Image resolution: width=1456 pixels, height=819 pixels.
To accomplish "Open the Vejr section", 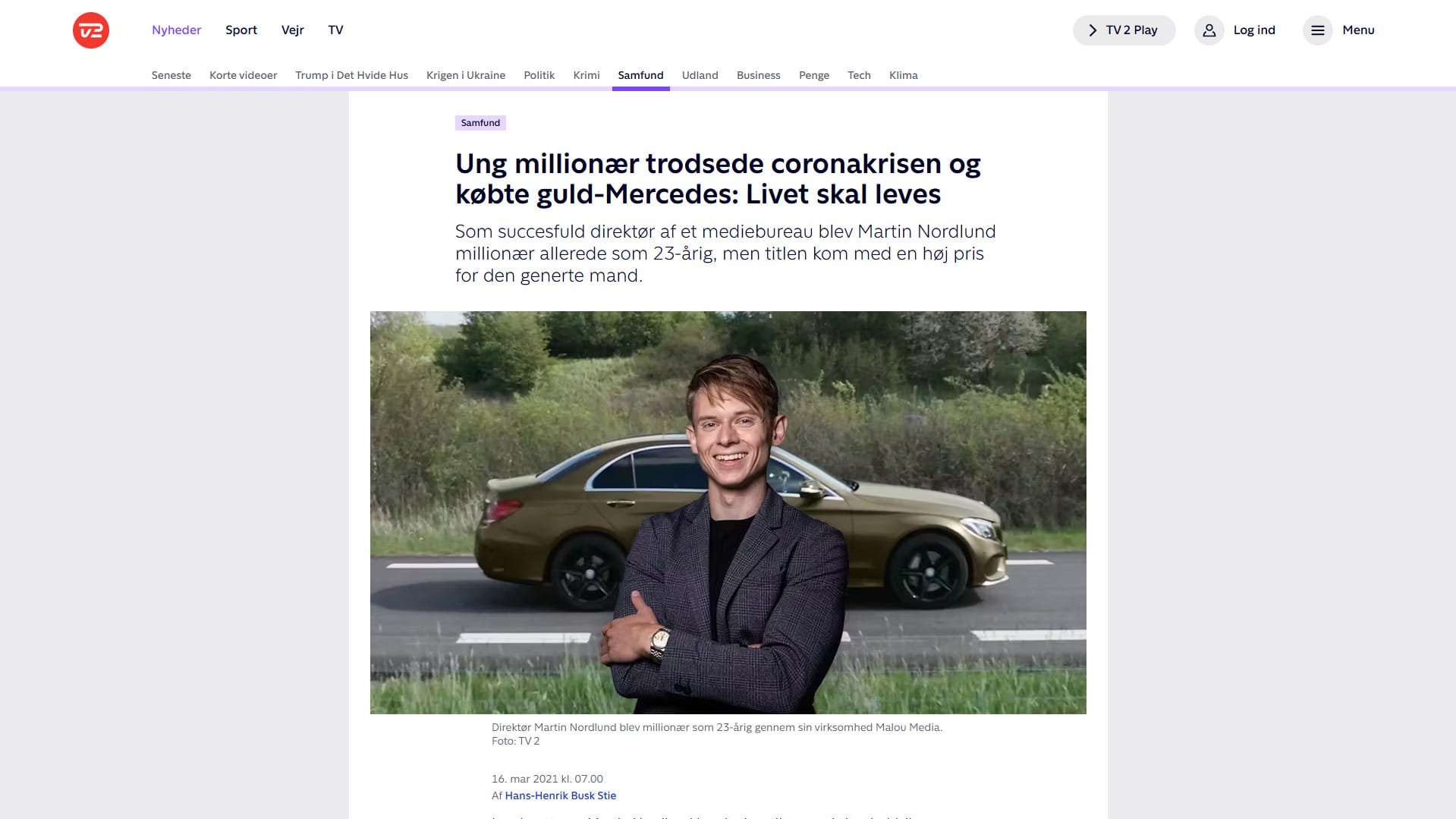I will (293, 30).
